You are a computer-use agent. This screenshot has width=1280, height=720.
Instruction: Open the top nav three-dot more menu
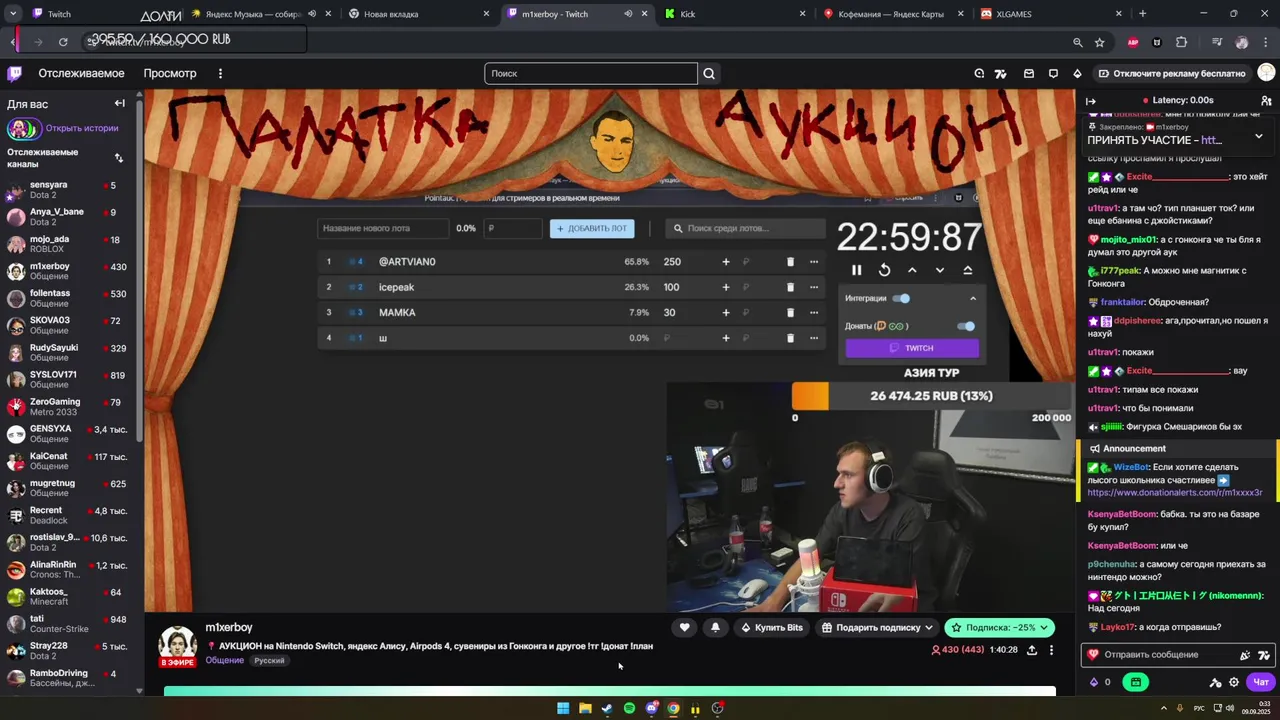point(220,73)
